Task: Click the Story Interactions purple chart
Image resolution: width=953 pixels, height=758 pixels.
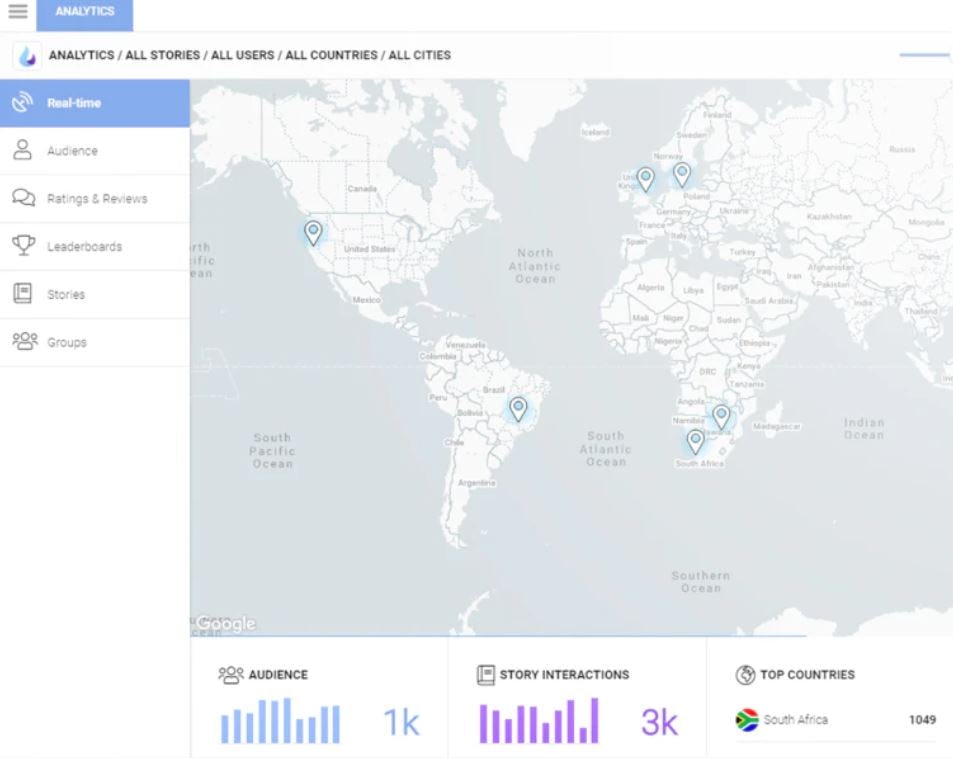Action: [539, 721]
